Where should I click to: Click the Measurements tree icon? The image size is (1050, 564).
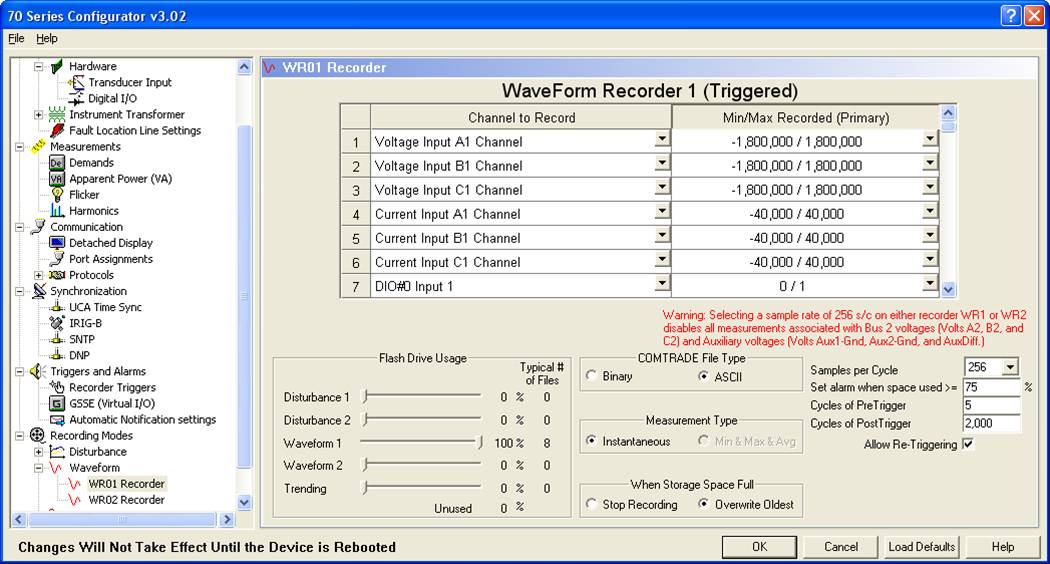pos(38,146)
